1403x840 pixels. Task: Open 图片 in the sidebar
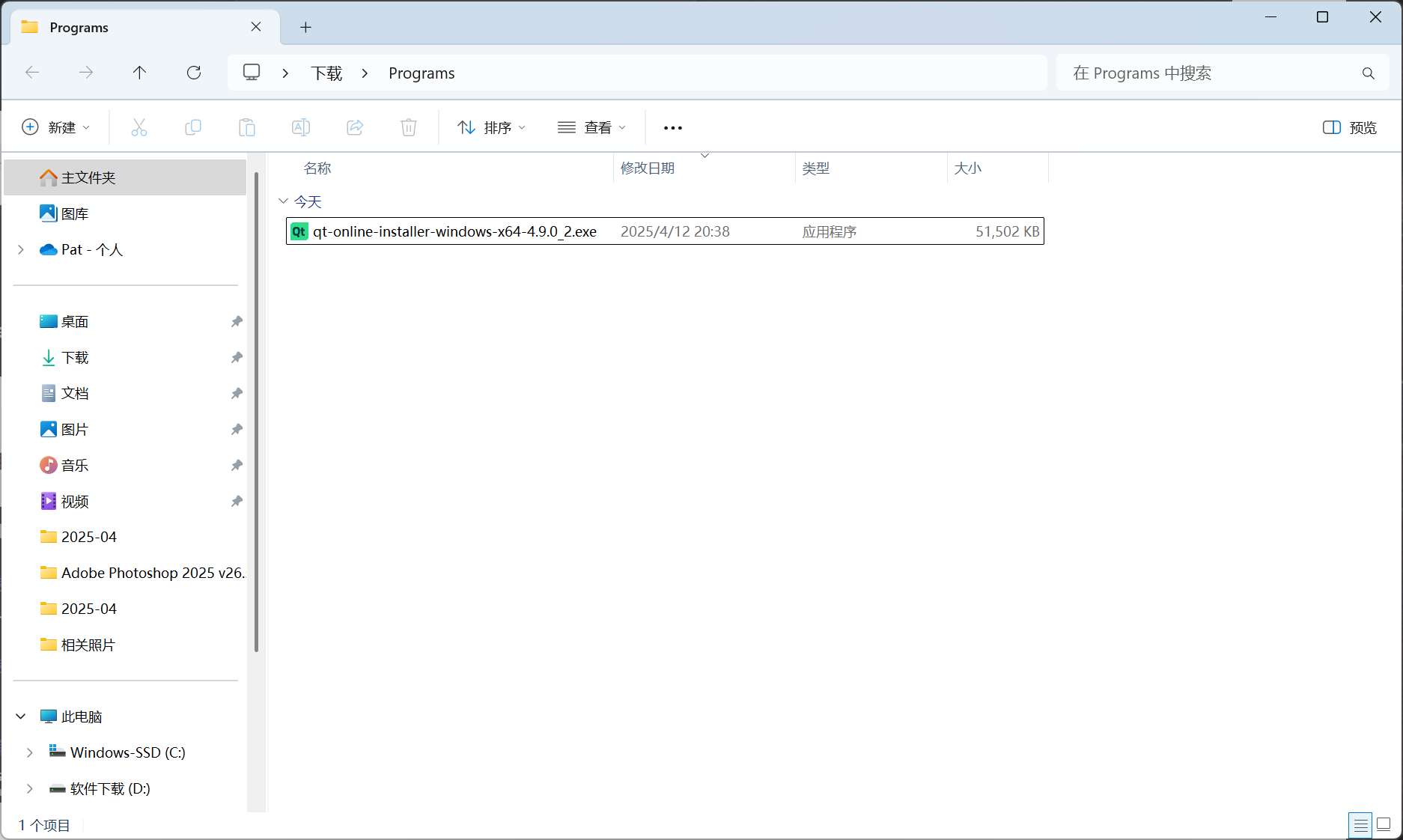tap(74, 429)
